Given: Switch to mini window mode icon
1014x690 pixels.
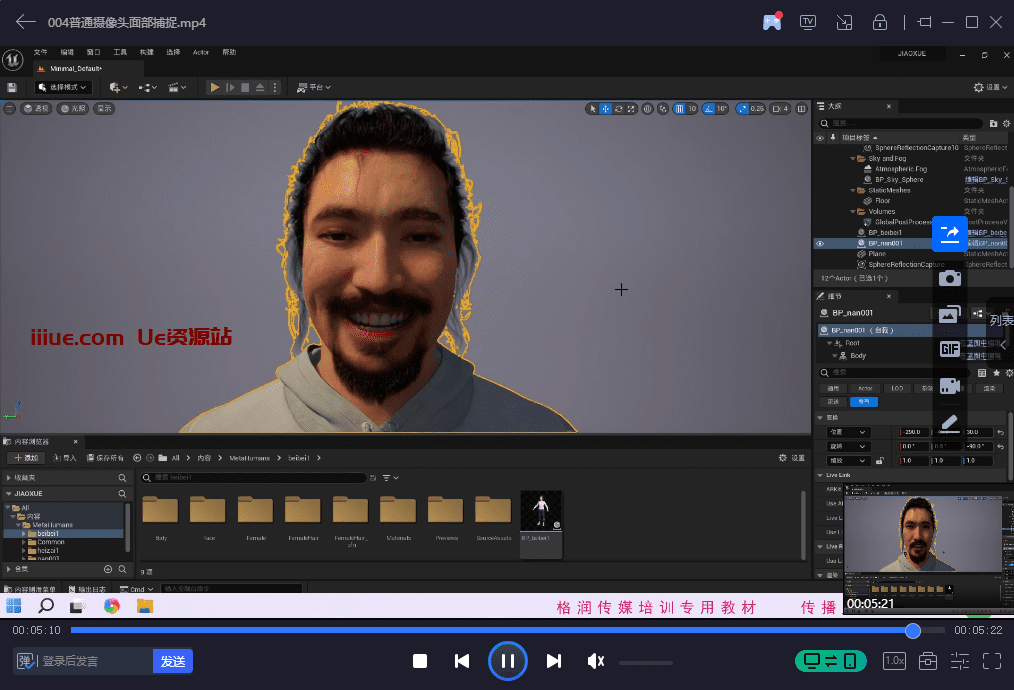Looking at the screenshot, I should pyautogui.click(x=844, y=22).
